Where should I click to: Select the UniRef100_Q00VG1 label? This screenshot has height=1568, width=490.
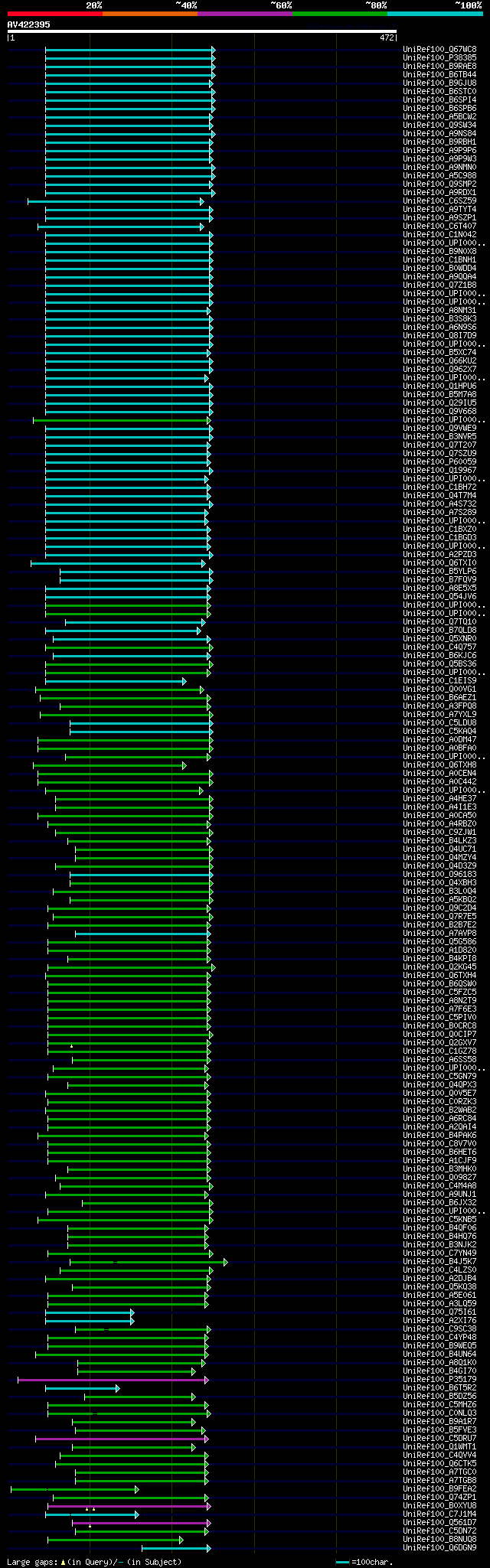tap(439, 689)
